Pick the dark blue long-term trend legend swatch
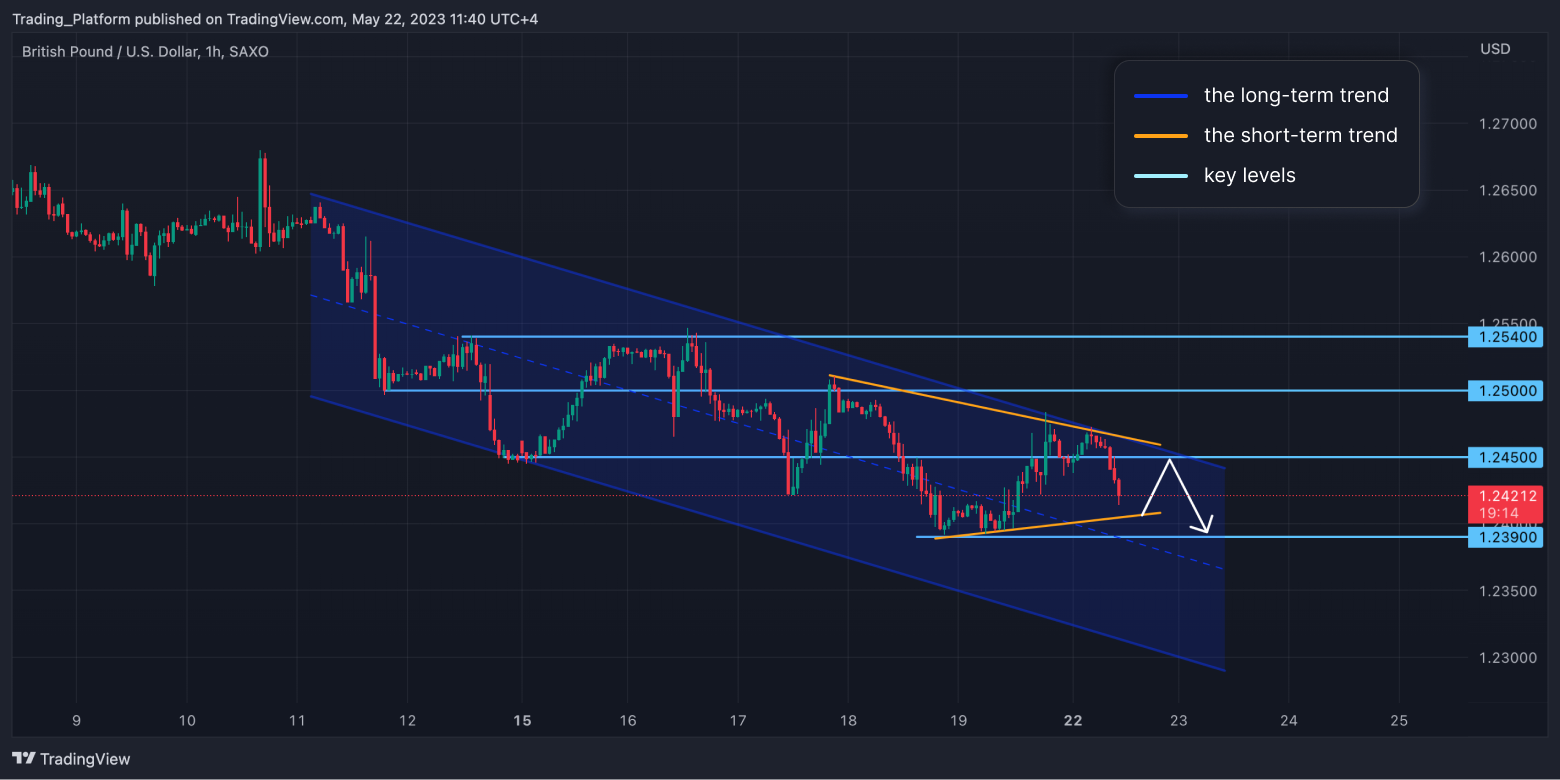The width and height of the screenshot is (1560, 780). click(1161, 96)
